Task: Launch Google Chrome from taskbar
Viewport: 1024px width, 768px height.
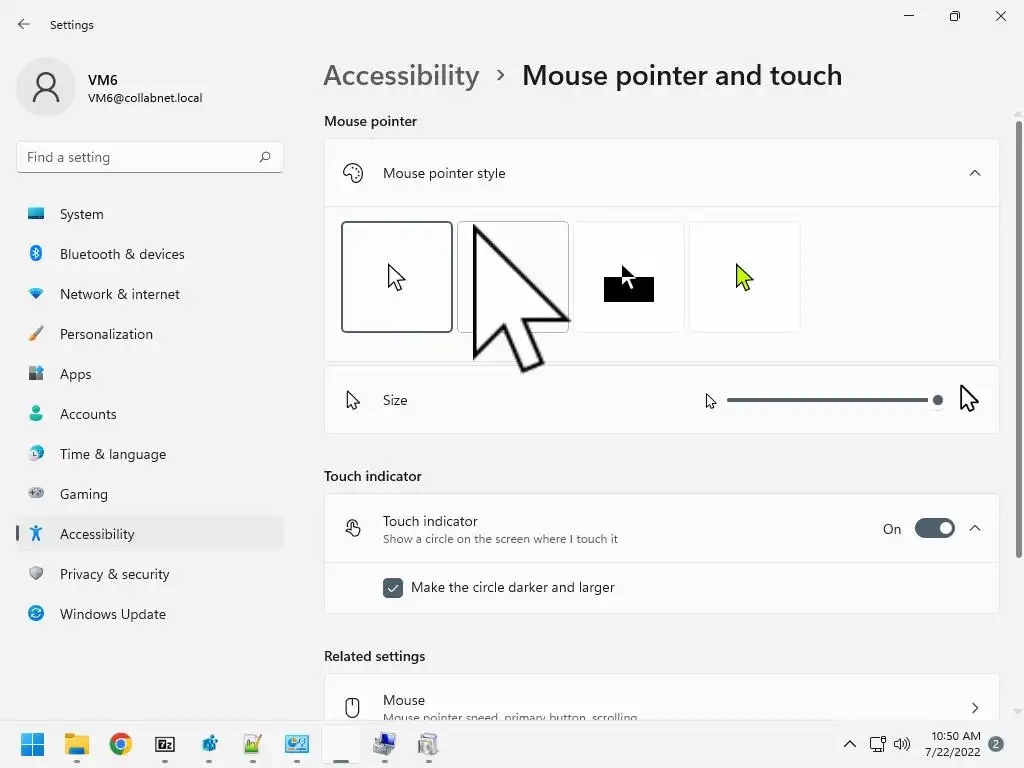Action: 121,744
